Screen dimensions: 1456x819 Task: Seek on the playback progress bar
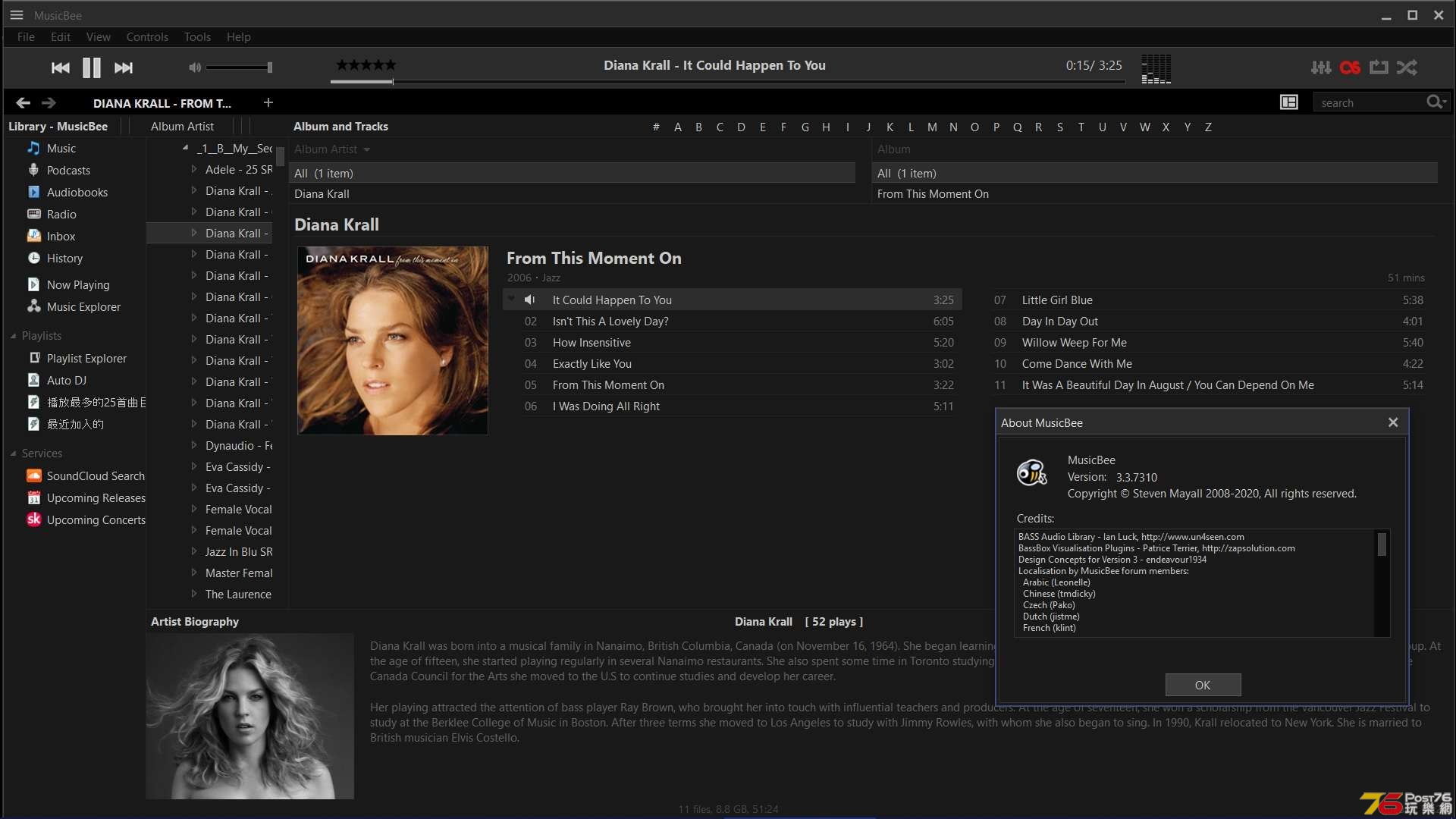click(728, 81)
